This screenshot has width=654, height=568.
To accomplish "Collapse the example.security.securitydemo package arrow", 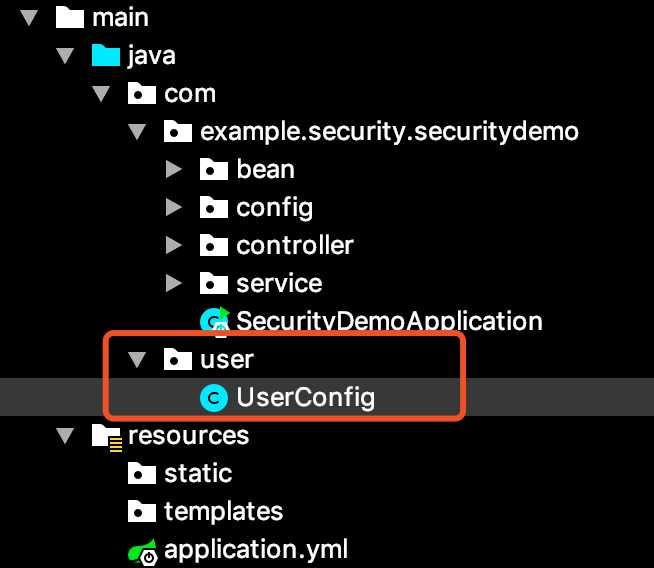I will 137,132.
